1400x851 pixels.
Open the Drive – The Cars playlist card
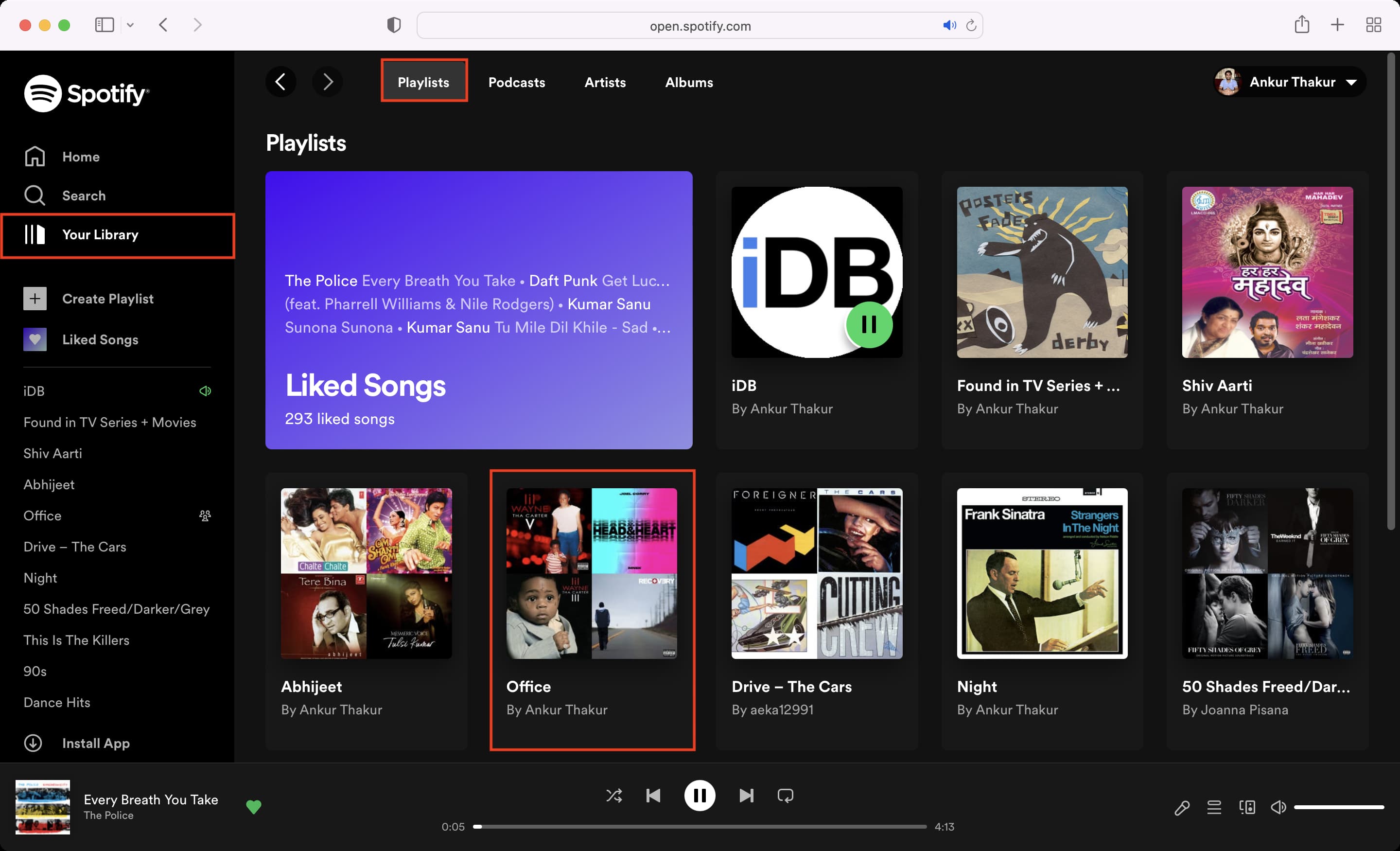click(x=817, y=611)
